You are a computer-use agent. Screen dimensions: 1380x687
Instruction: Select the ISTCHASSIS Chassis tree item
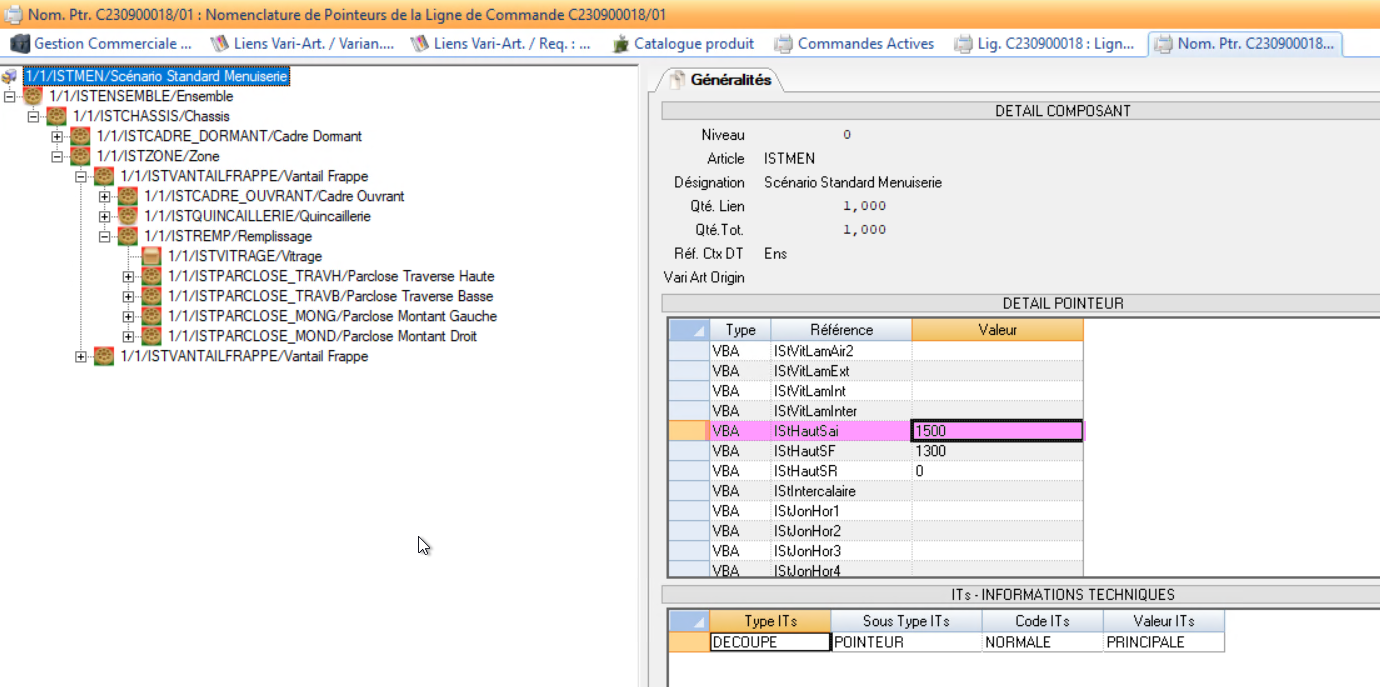point(150,117)
